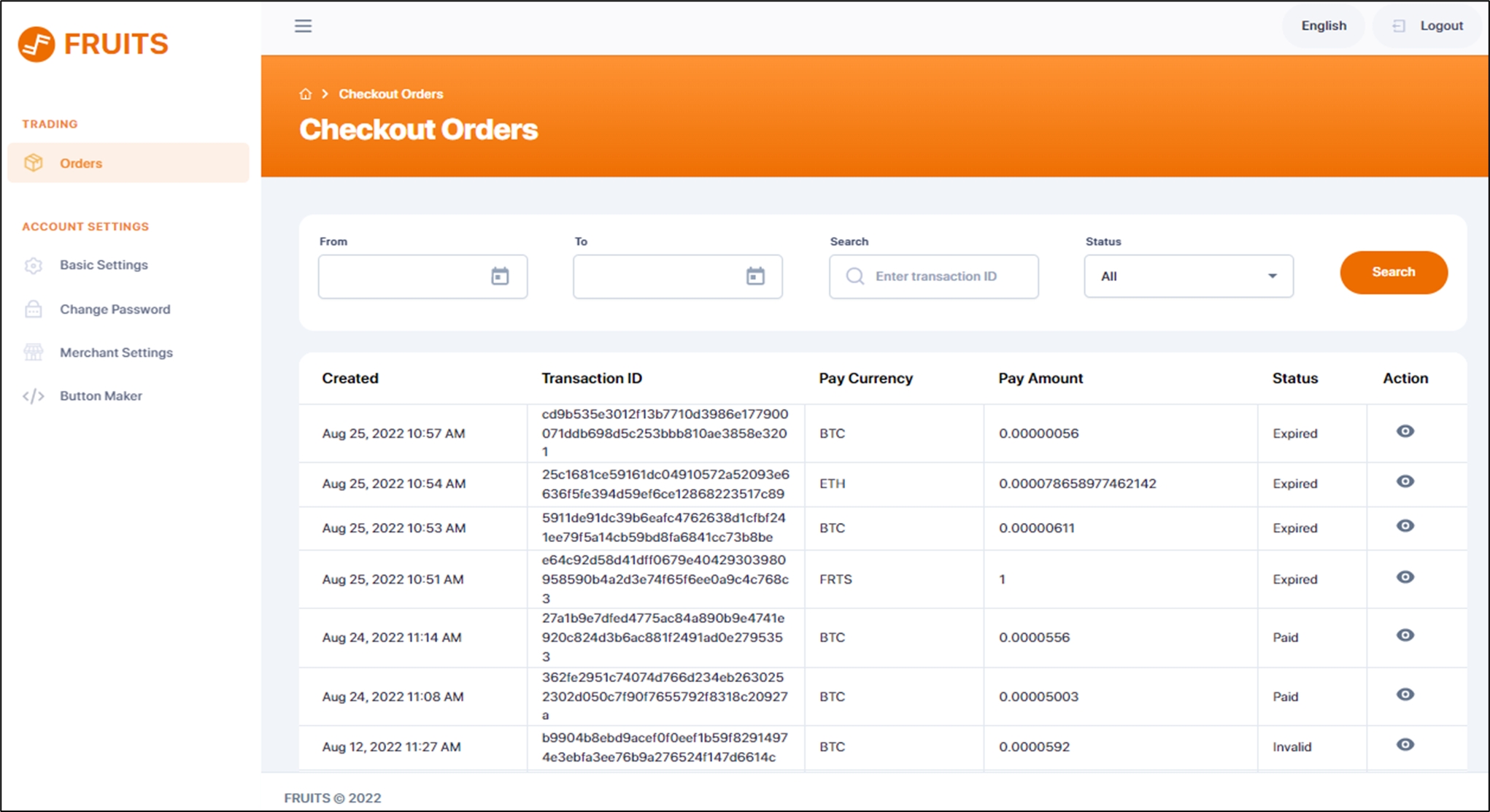Image resolution: width=1490 pixels, height=812 pixels.
Task: Click the Logout button
Action: 1428,26
